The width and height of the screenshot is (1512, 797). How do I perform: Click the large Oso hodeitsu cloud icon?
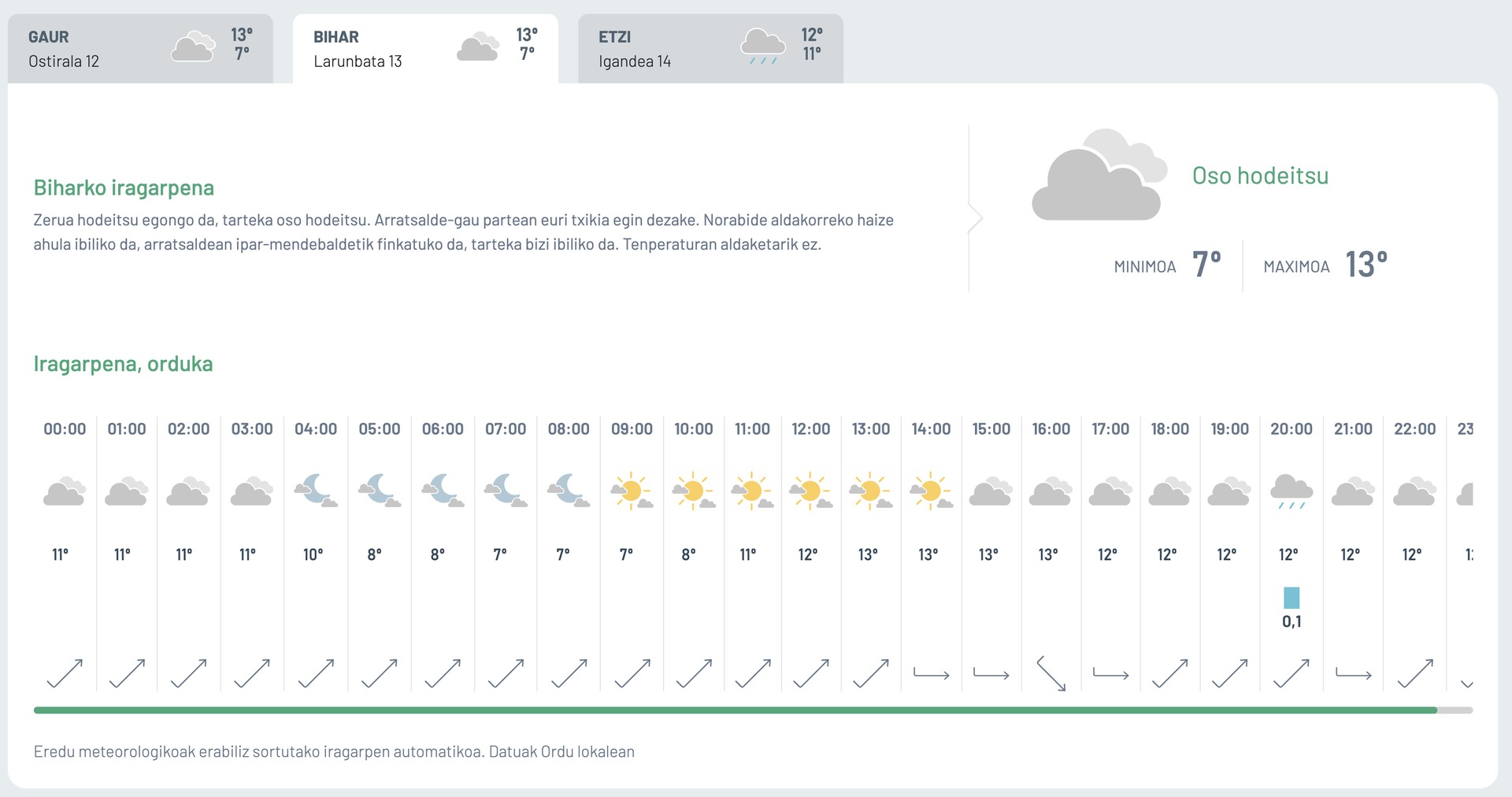pos(1099,175)
